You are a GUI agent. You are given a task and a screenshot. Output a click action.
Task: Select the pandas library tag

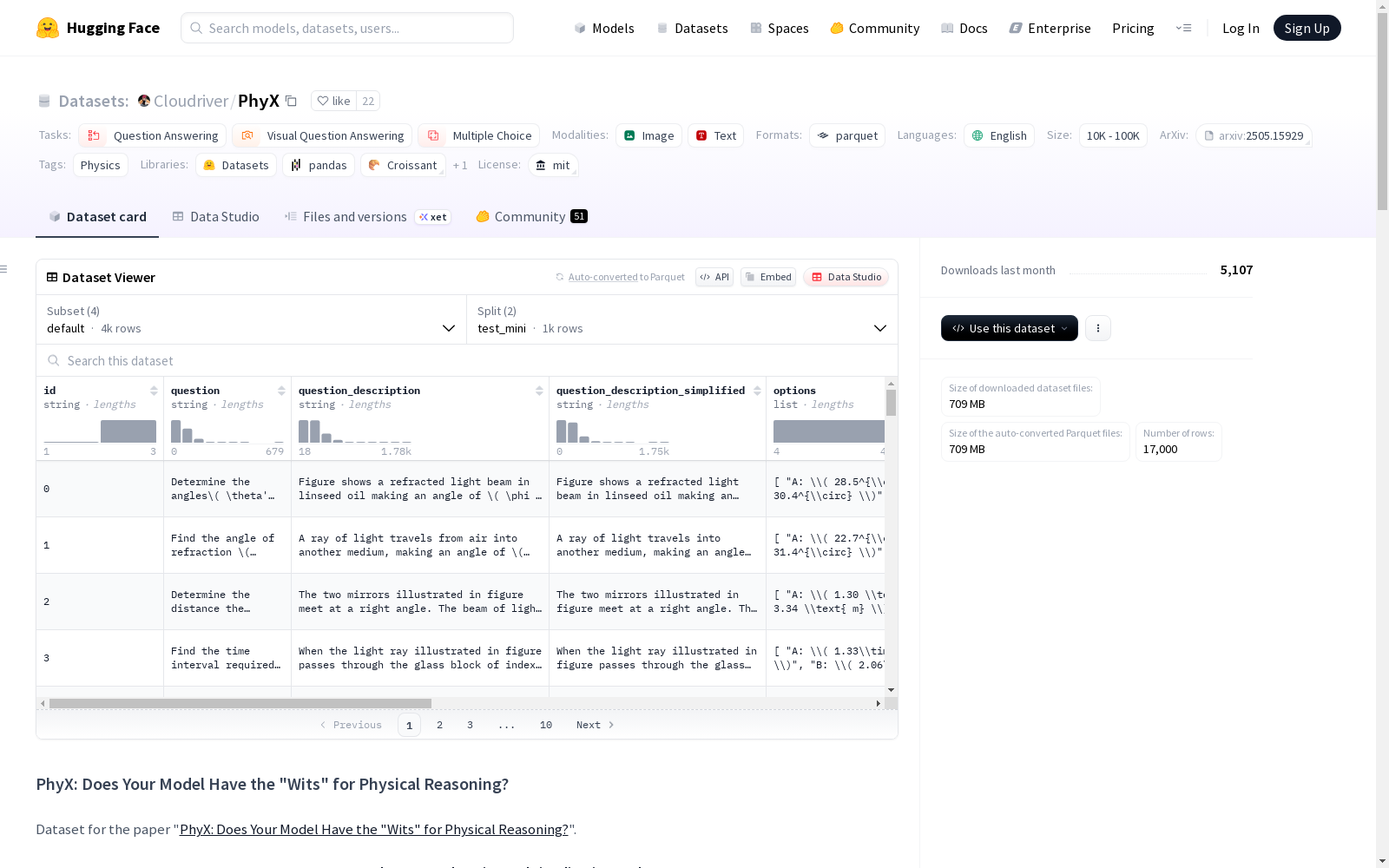coord(319,165)
